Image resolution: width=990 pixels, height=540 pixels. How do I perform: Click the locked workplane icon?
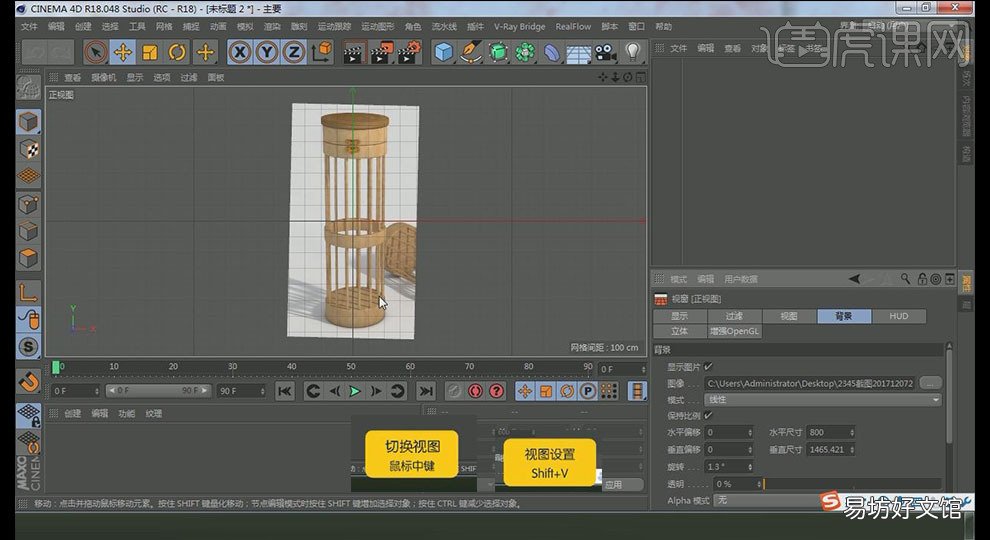click(x=28, y=415)
